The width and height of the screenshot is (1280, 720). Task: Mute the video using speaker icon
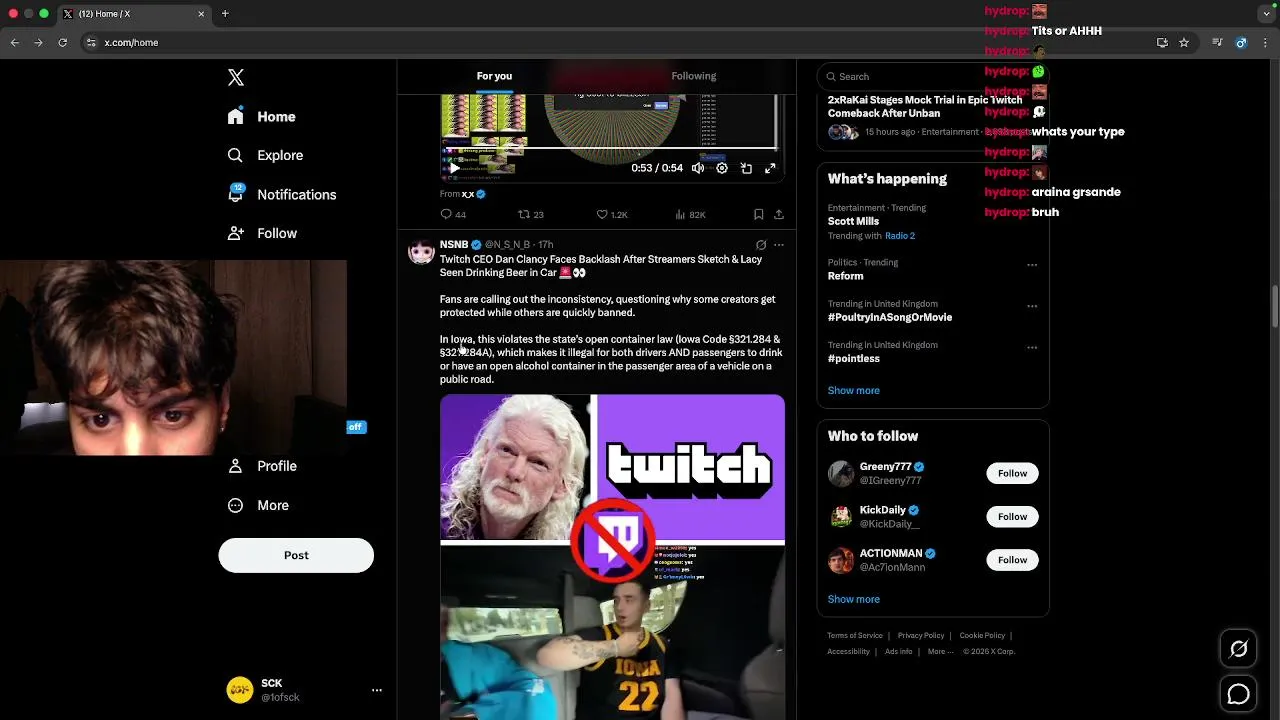[x=698, y=168]
